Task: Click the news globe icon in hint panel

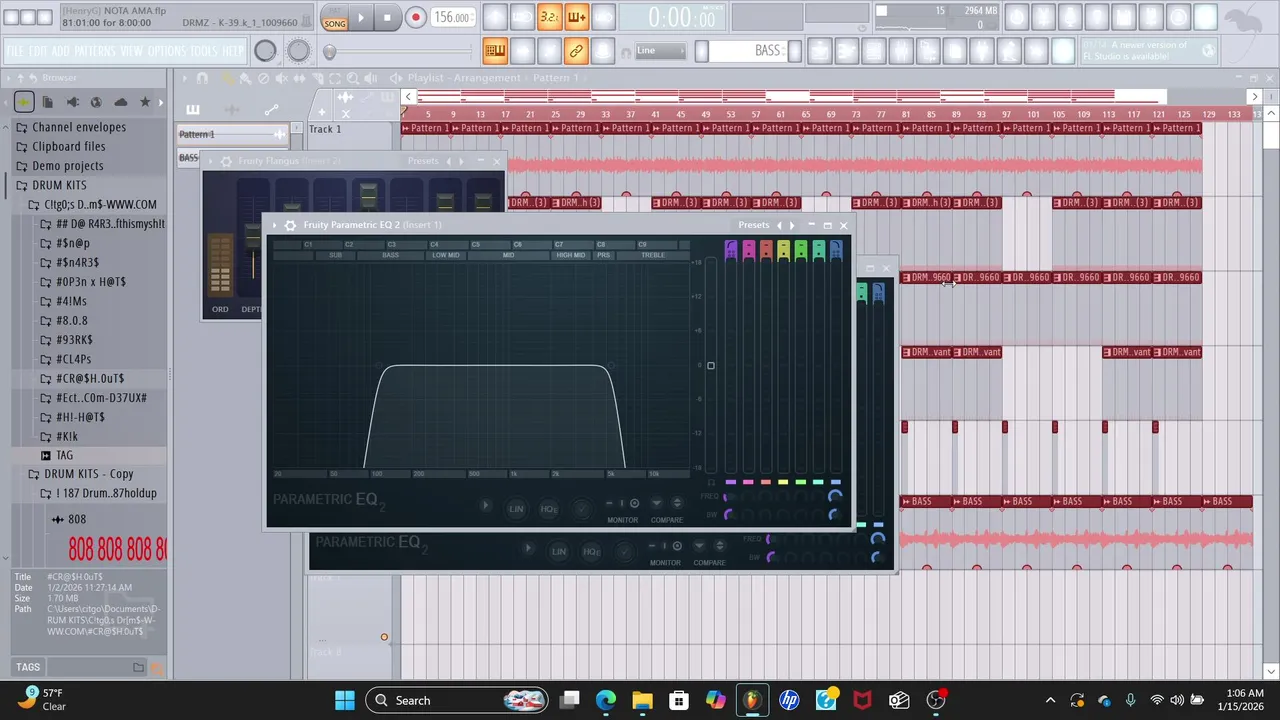Action: [1208, 50]
